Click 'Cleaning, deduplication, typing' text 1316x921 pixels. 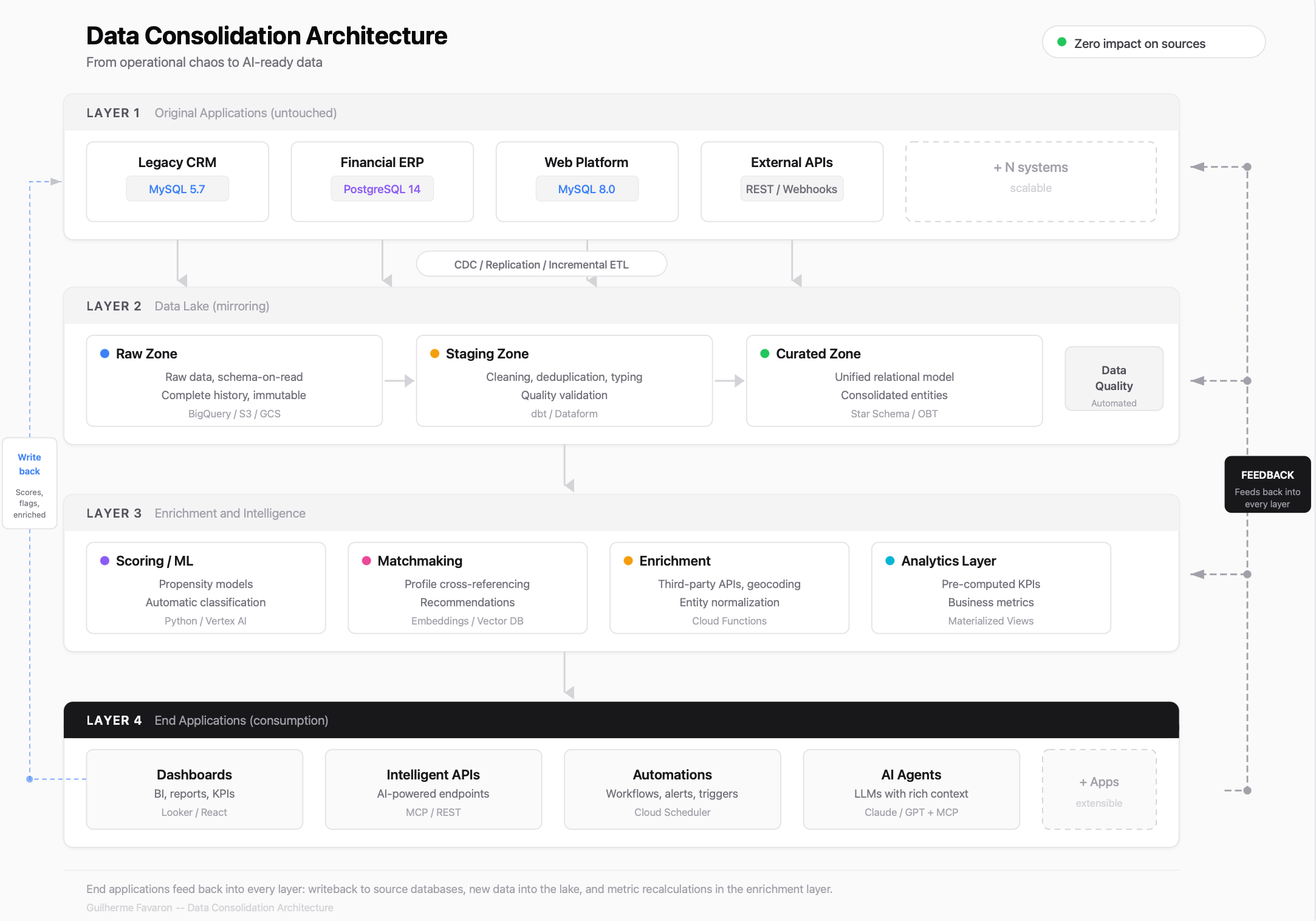[564, 377]
